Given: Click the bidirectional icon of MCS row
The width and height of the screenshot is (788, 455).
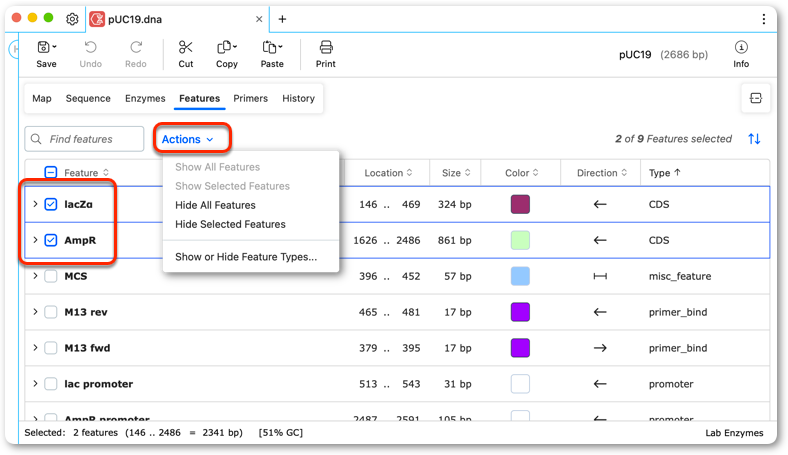Looking at the screenshot, I should tap(600, 276).
